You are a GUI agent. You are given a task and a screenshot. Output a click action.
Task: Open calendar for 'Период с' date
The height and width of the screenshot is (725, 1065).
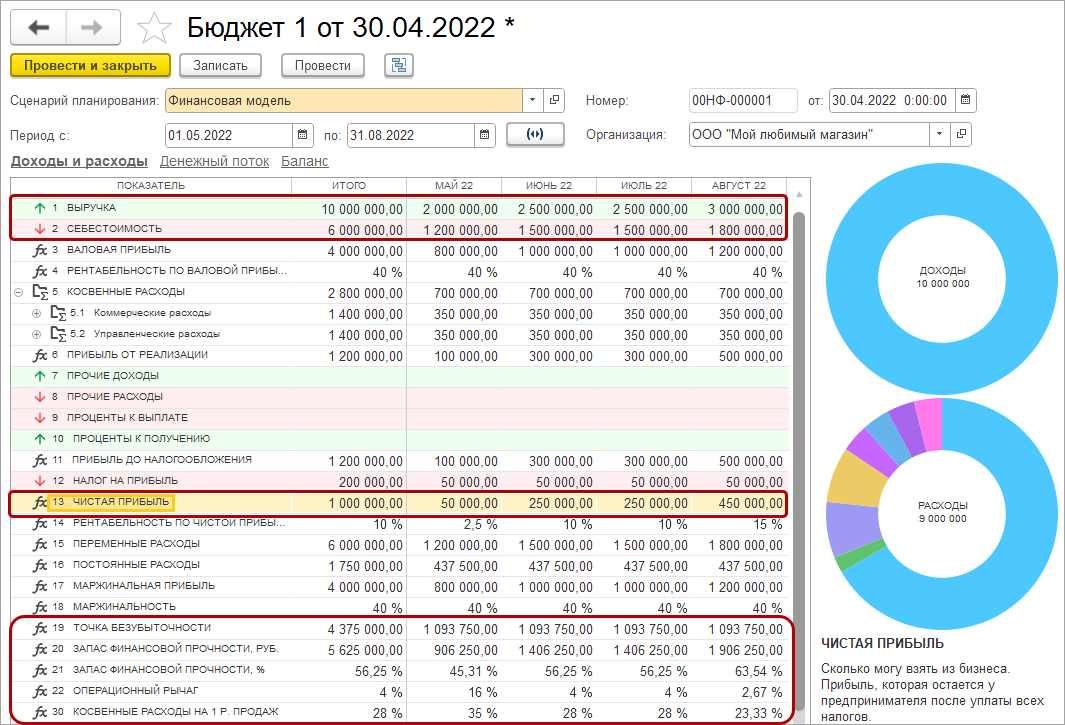(303, 135)
